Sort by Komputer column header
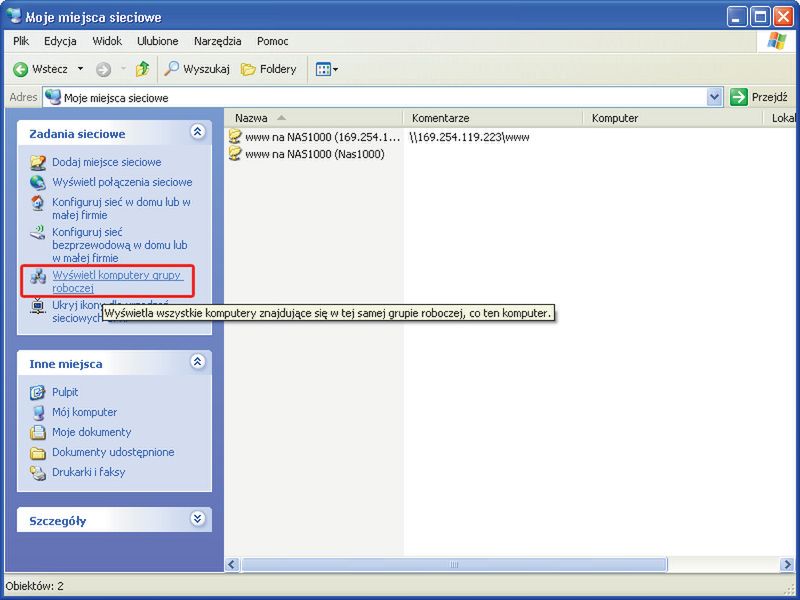The height and width of the screenshot is (600, 800). (674, 118)
